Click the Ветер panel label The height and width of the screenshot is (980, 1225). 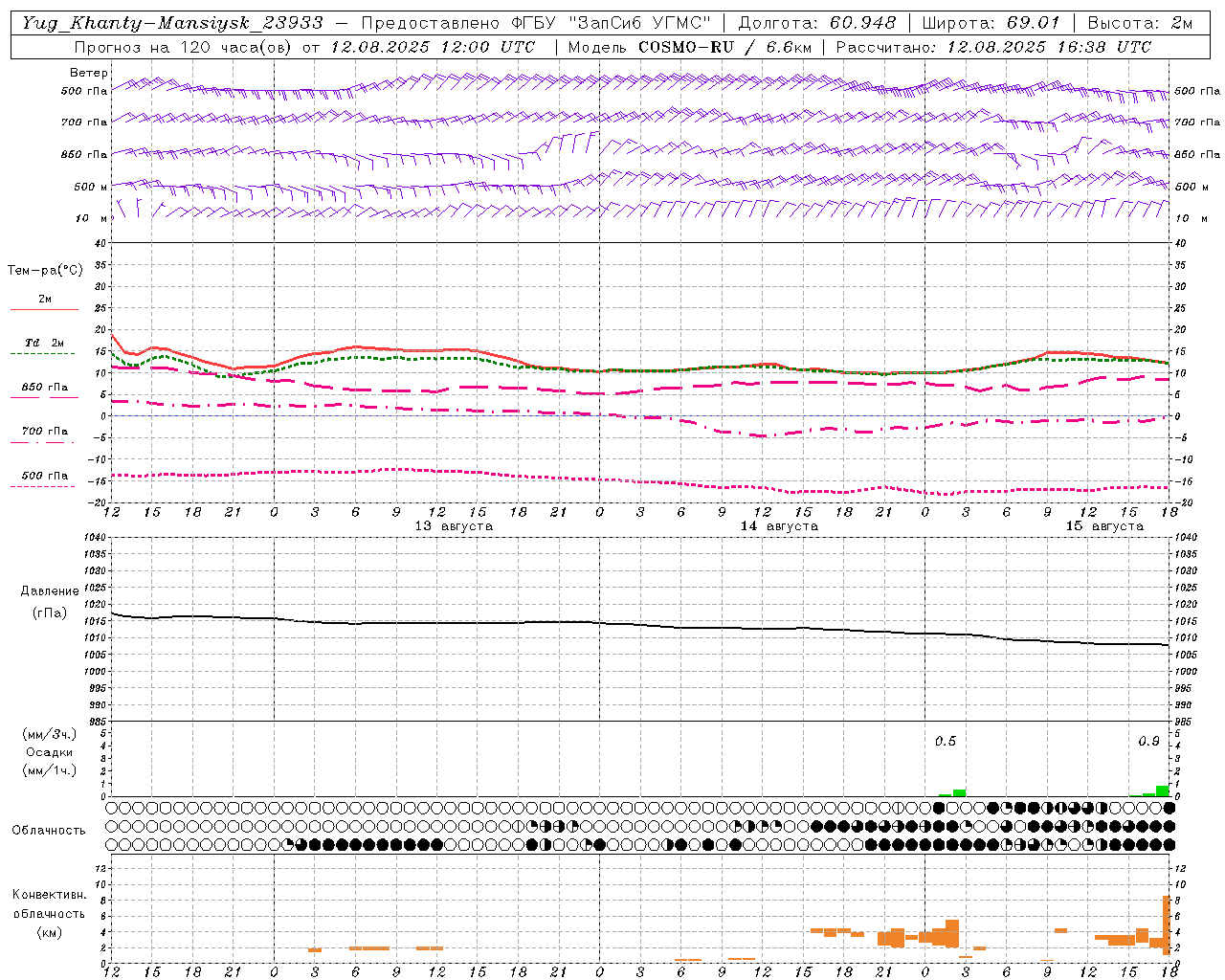[89, 73]
